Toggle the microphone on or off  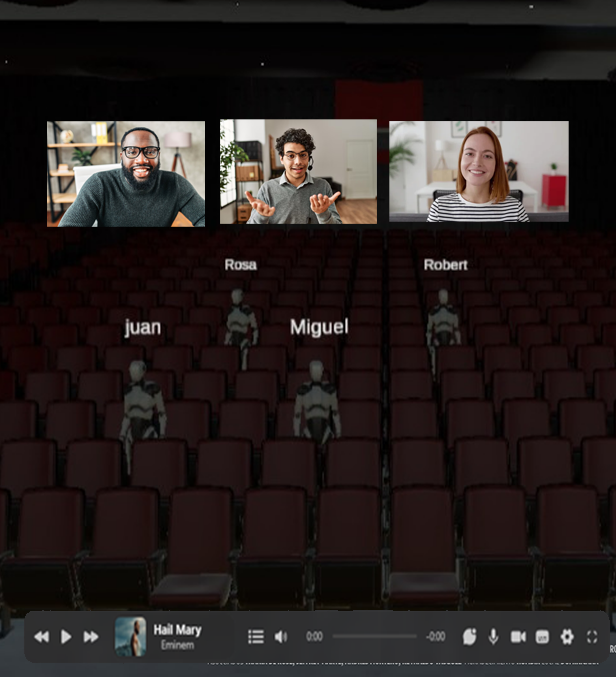[x=493, y=637]
